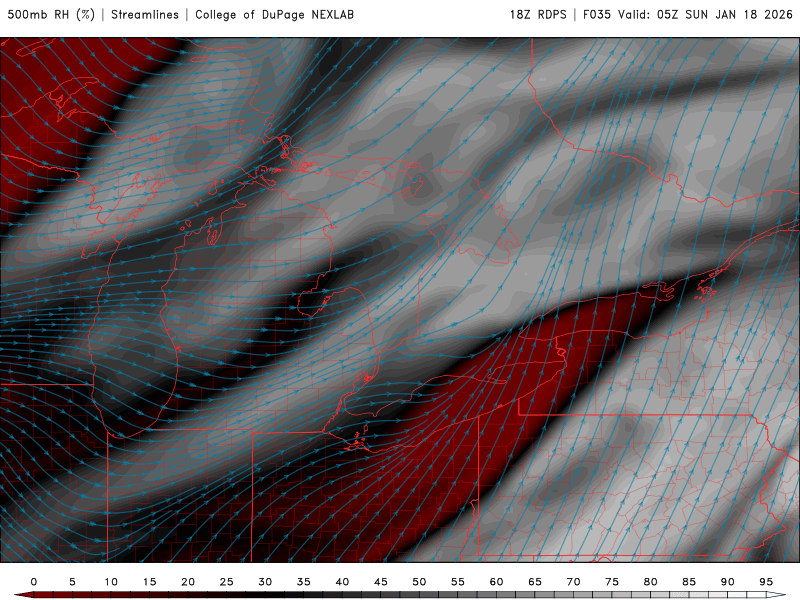Select the 60 value on the colorbar
800x600 pixels.
click(496, 582)
